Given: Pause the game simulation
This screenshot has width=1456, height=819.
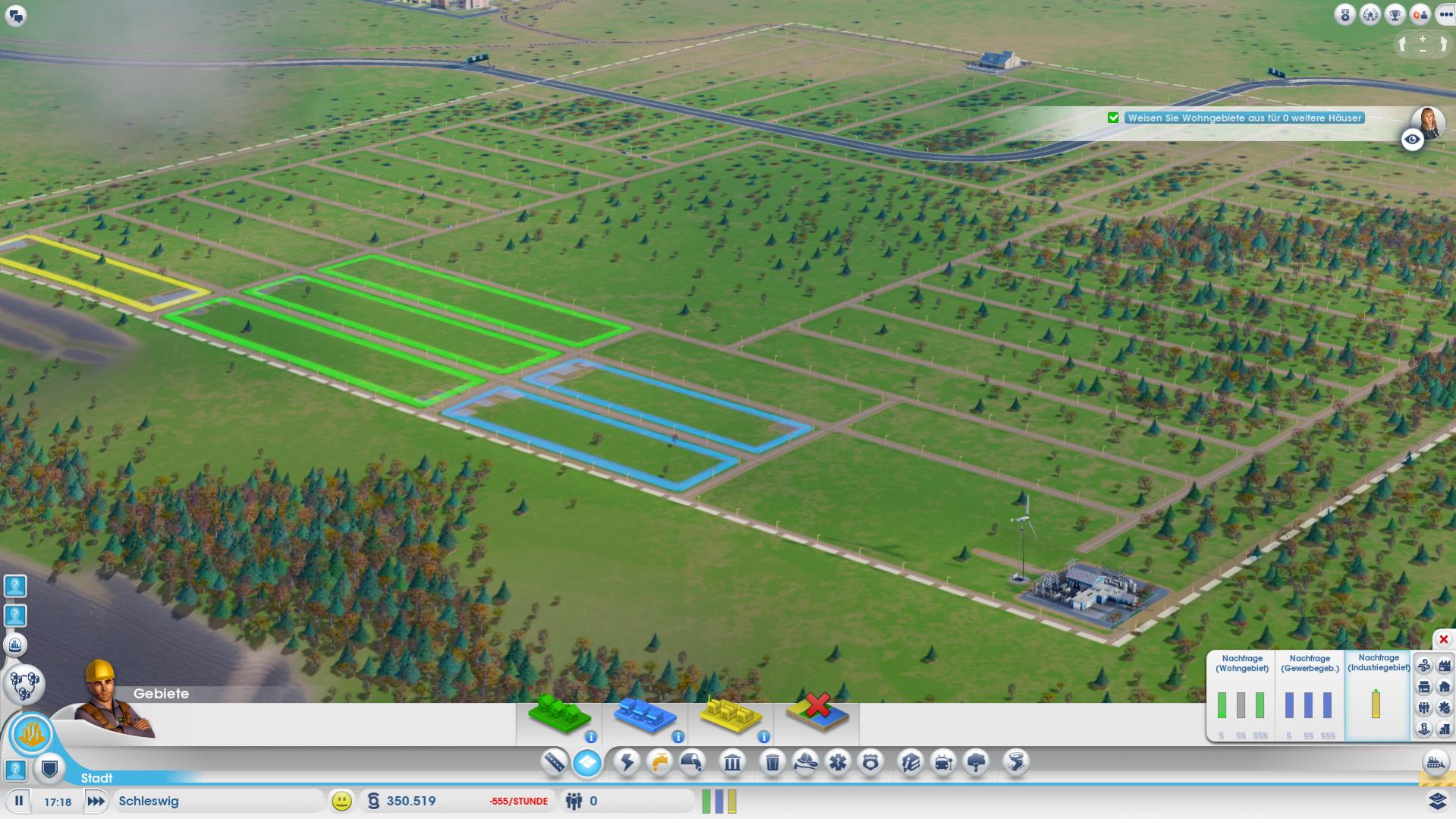Looking at the screenshot, I should click(19, 801).
